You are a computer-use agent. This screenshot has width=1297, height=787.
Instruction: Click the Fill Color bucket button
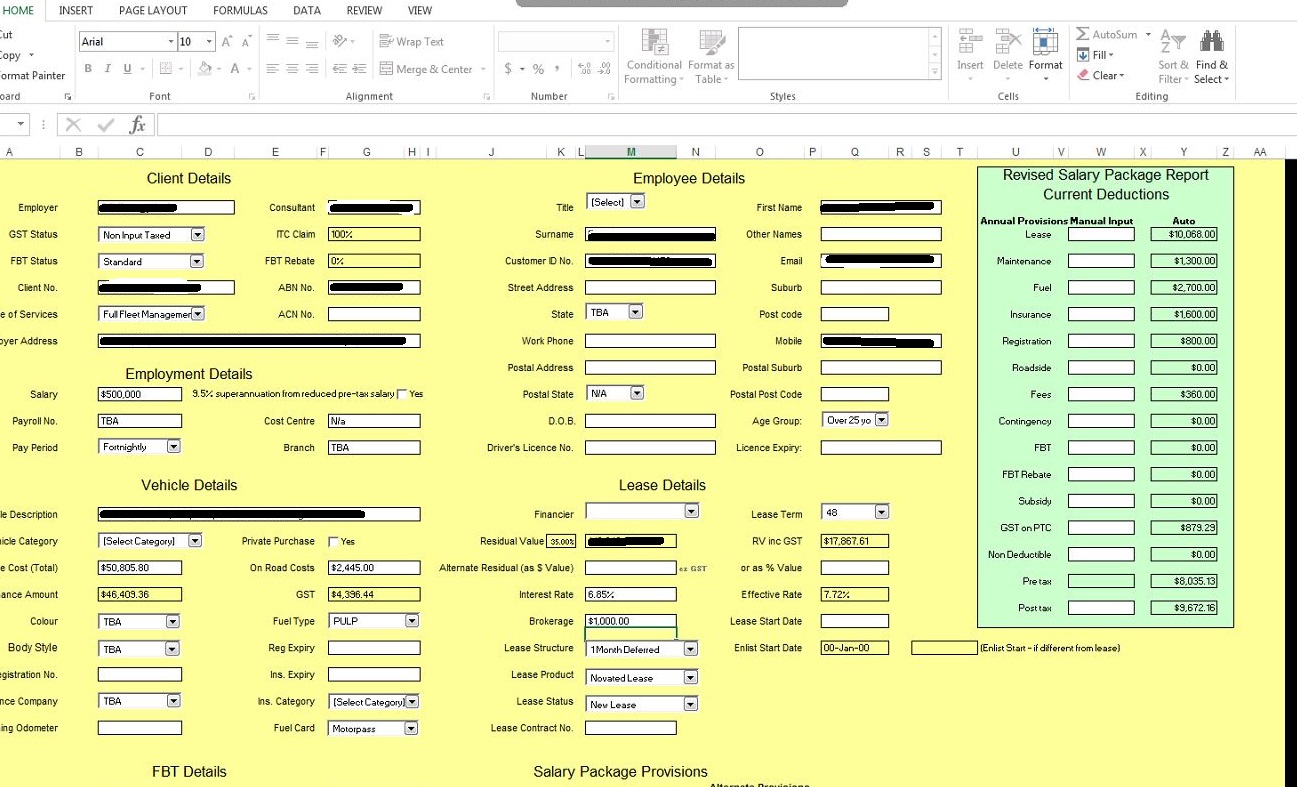(205, 69)
